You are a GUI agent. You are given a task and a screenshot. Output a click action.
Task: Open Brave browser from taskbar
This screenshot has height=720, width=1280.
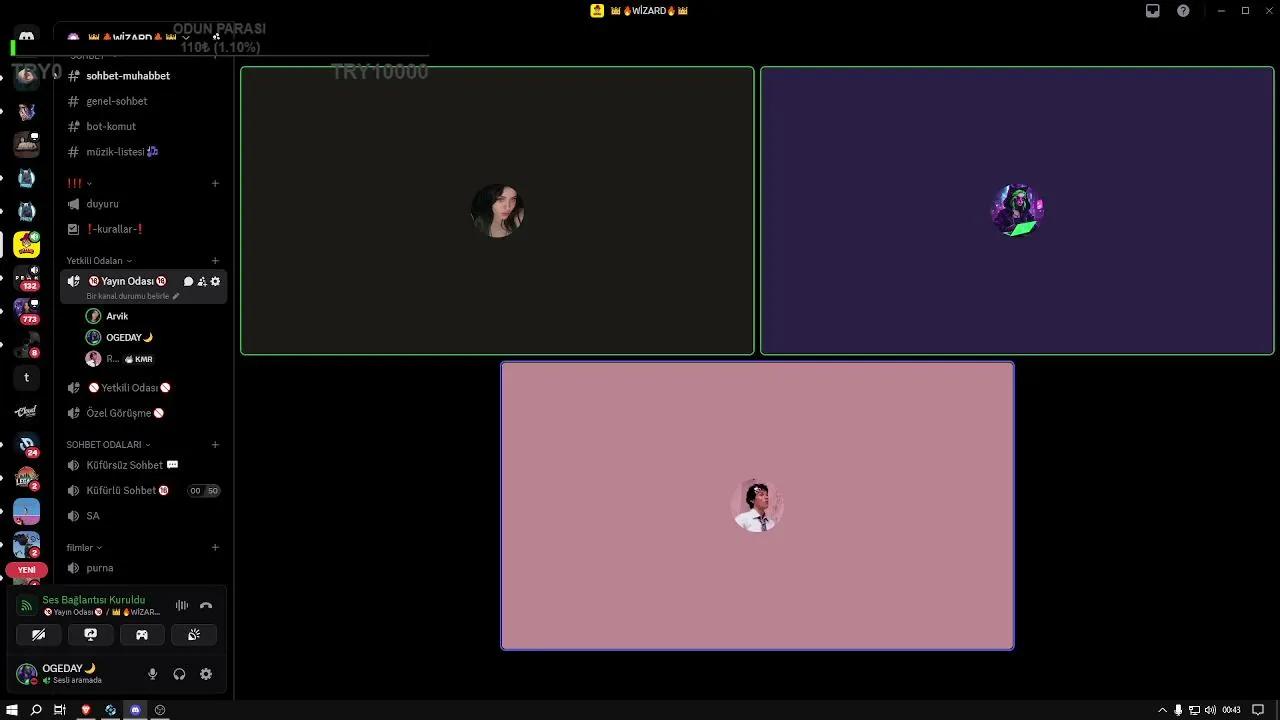click(86, 710)
